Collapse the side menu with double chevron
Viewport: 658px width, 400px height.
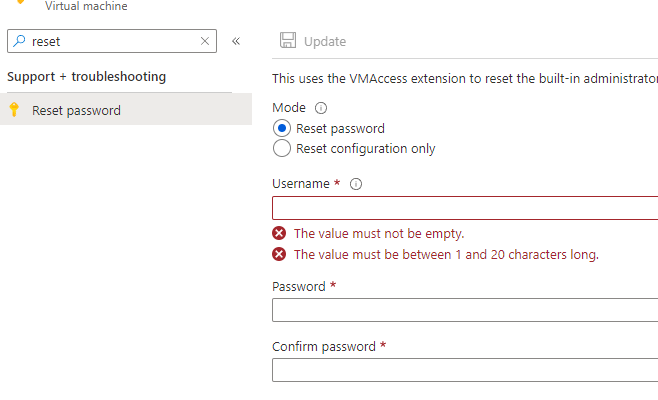tap(236, 41)
